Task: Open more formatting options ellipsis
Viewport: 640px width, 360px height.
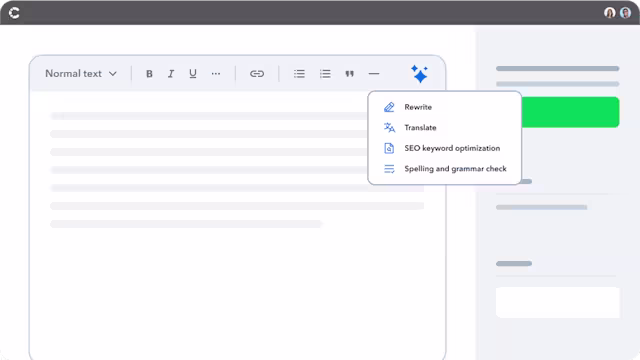Action: click(x=216, y=74)
